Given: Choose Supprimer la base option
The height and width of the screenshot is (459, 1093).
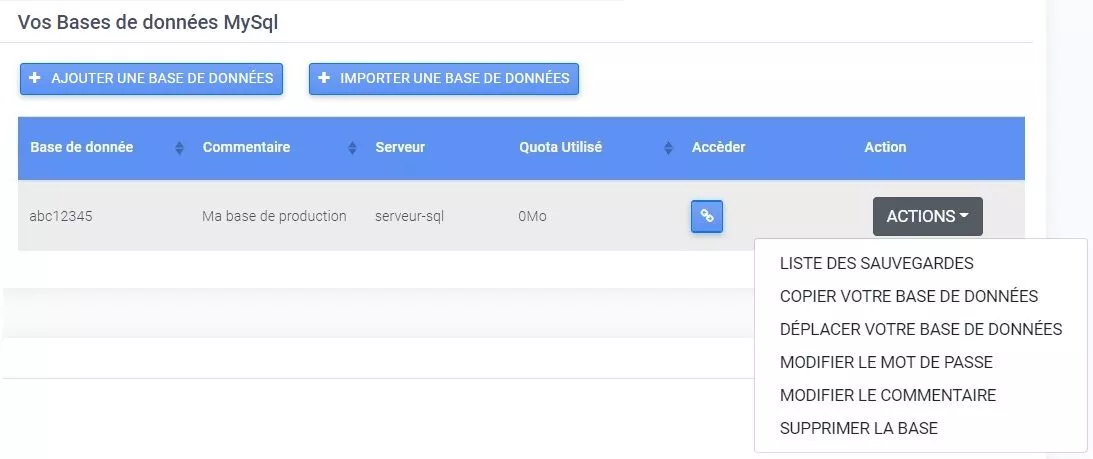Looking at the screenshot, I should tap(859, 428).
